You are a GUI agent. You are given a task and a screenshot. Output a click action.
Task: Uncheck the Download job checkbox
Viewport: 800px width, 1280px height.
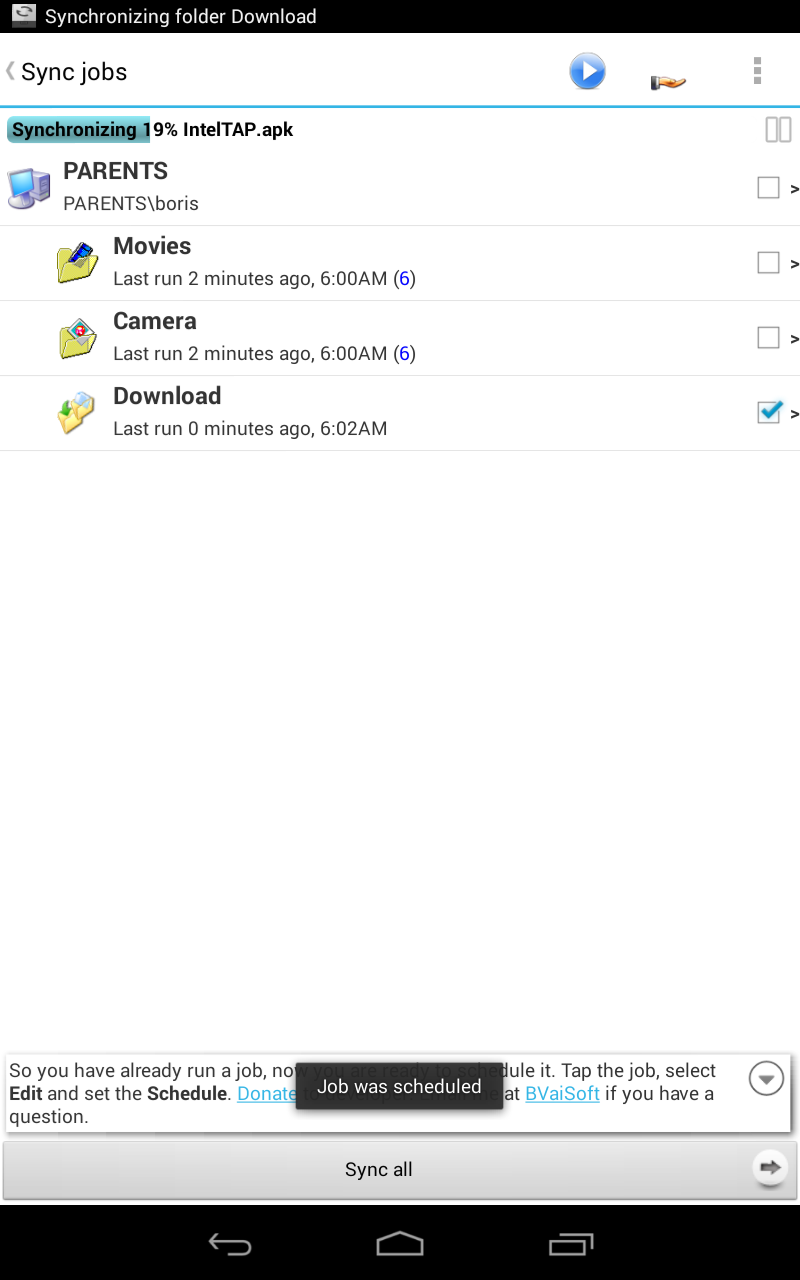pos(768,412)
